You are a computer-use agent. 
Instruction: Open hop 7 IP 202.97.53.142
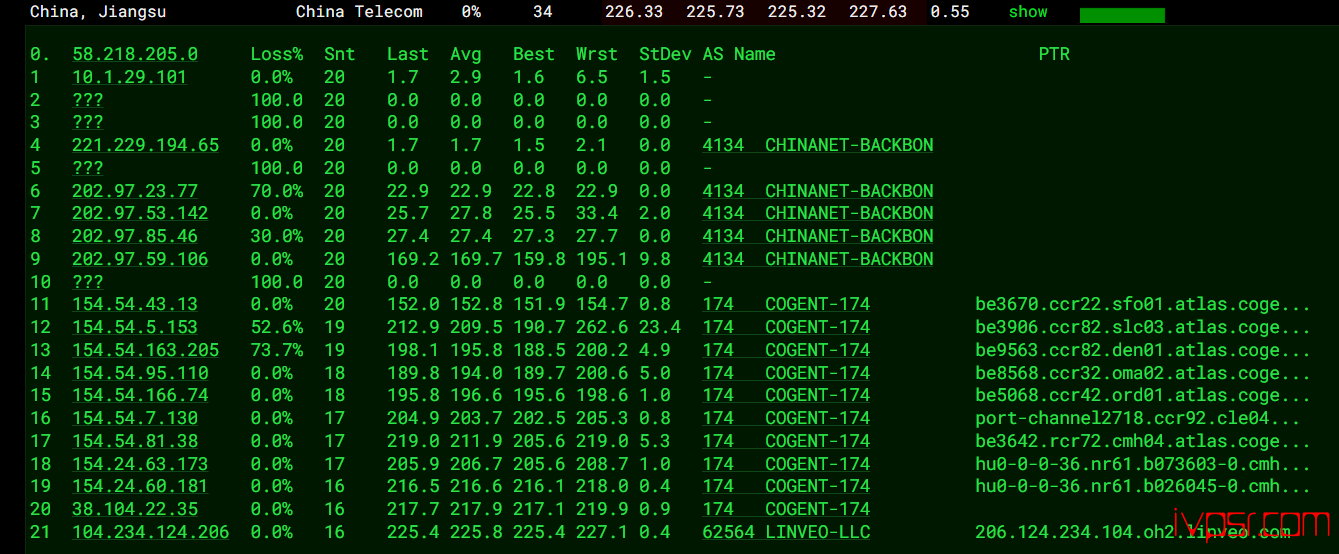point(140,213)
